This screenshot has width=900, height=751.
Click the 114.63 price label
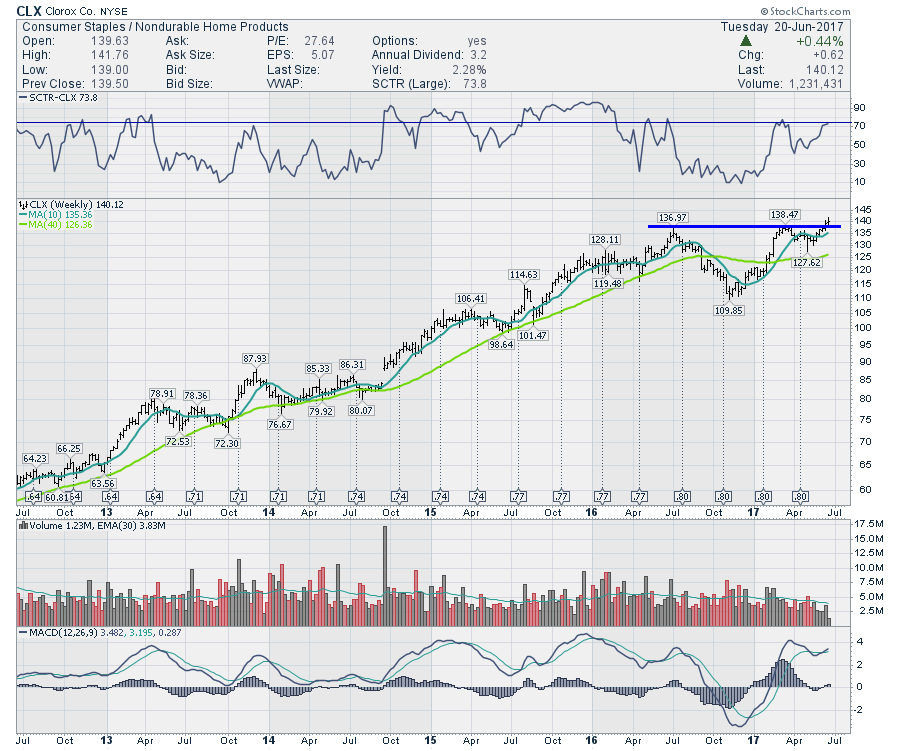[x=523, y=274]
